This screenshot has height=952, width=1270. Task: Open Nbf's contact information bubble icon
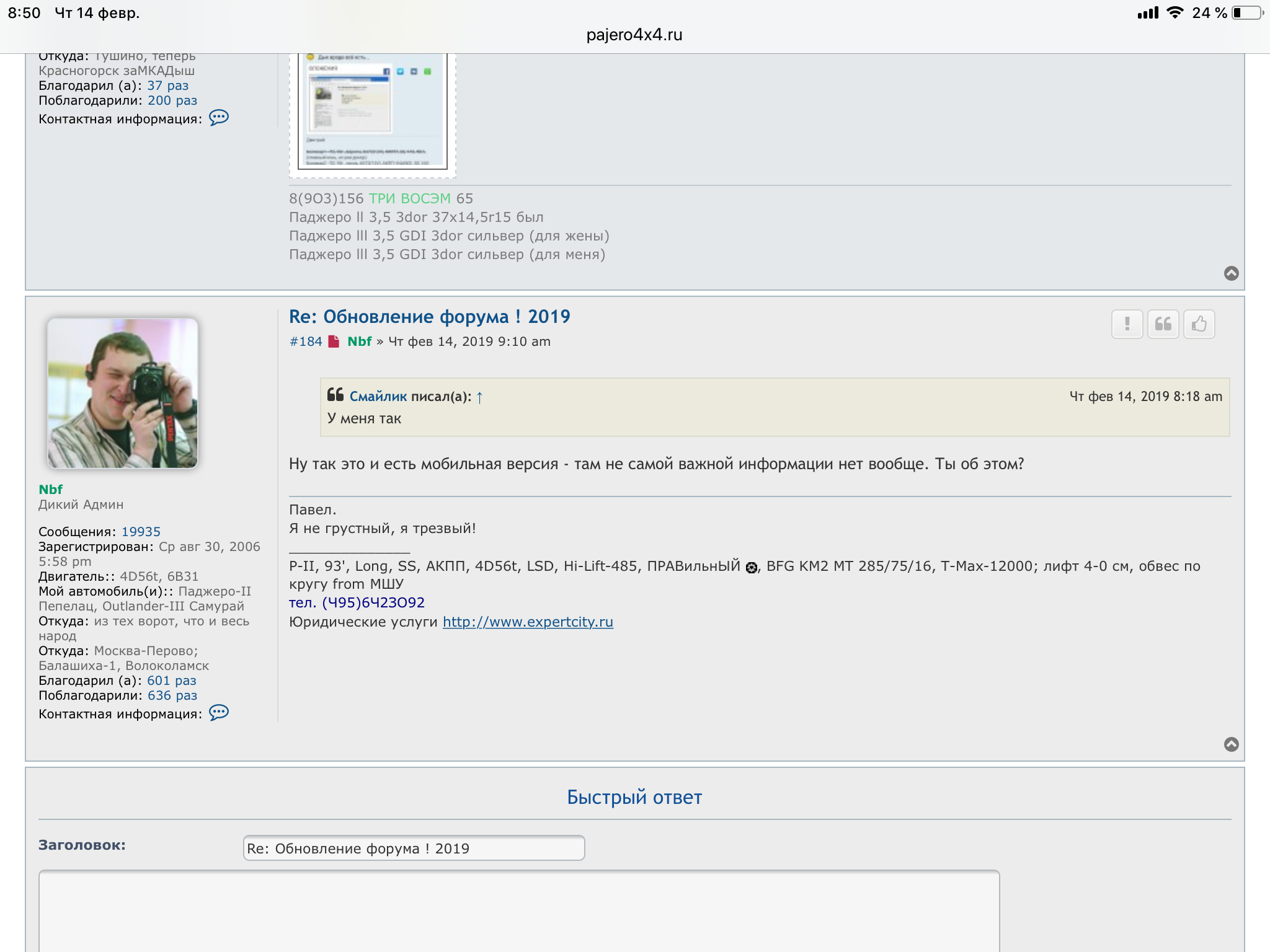pos(219,713)
